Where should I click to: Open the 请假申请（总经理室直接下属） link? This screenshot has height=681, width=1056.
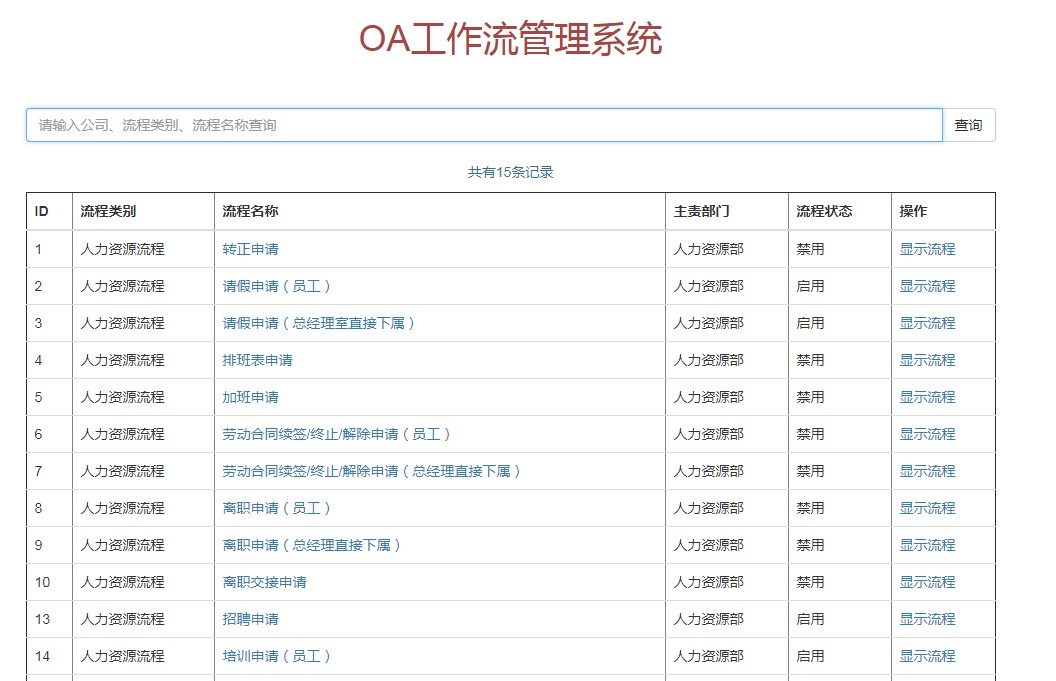[319, 323]
